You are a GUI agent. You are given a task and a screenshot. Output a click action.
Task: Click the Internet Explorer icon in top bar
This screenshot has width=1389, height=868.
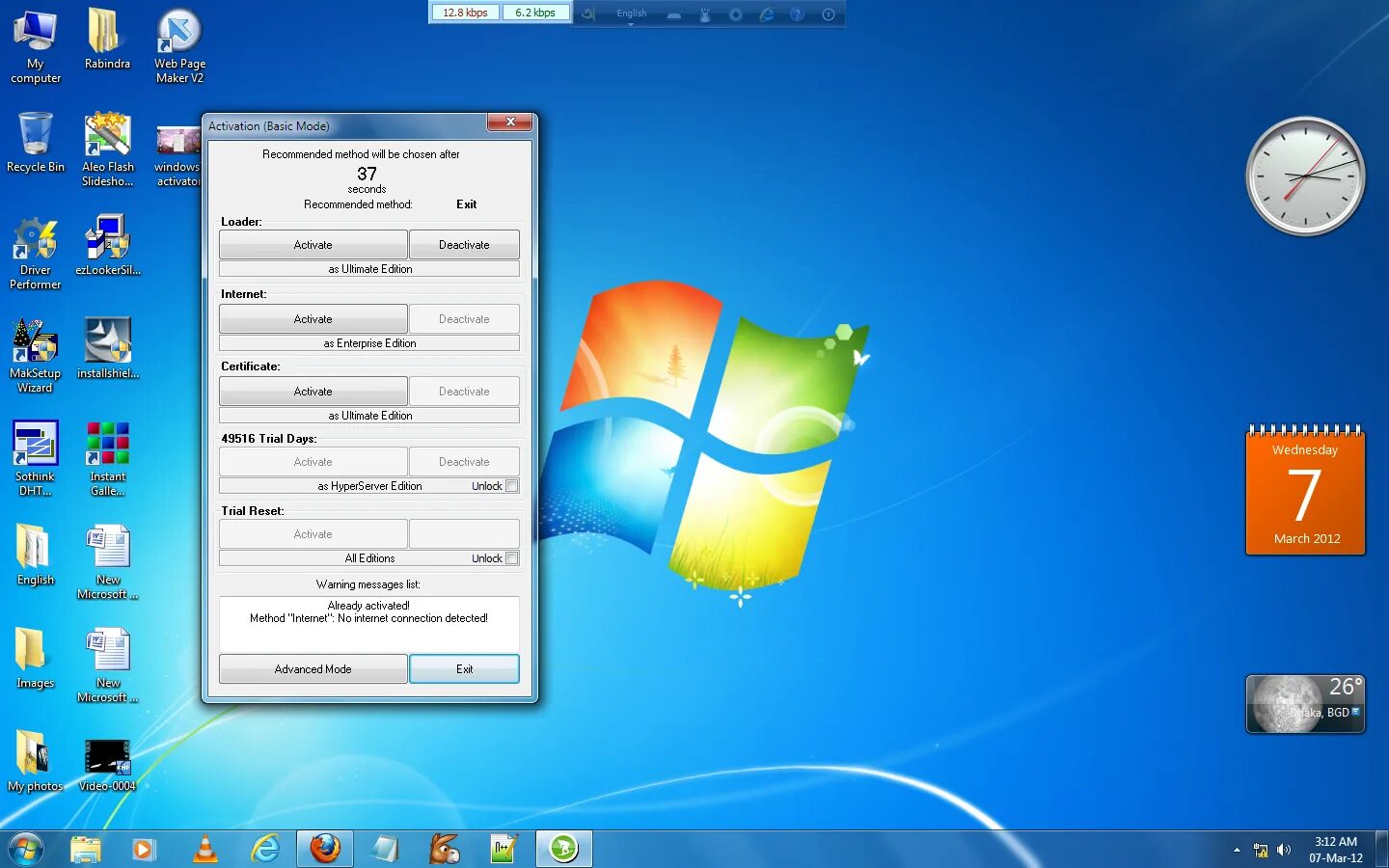(766, 14)
